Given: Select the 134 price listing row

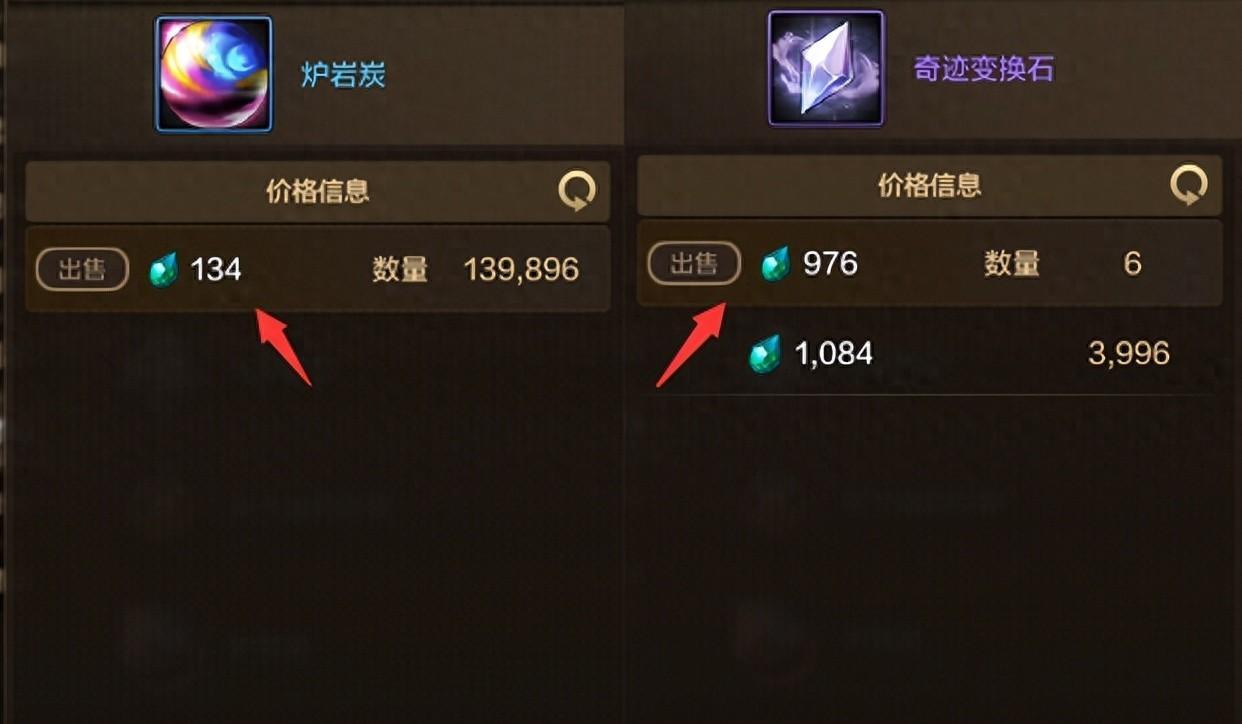Looking at the screenshot, I should click(x=318, y=269).
